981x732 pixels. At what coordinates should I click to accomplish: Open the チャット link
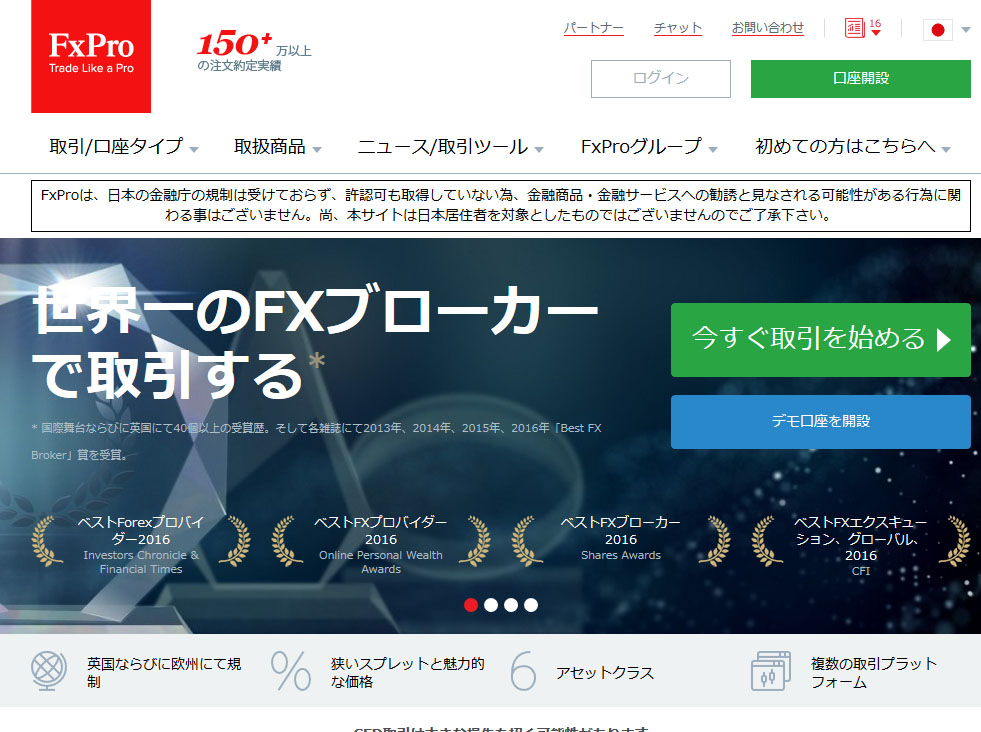[678, 28]
